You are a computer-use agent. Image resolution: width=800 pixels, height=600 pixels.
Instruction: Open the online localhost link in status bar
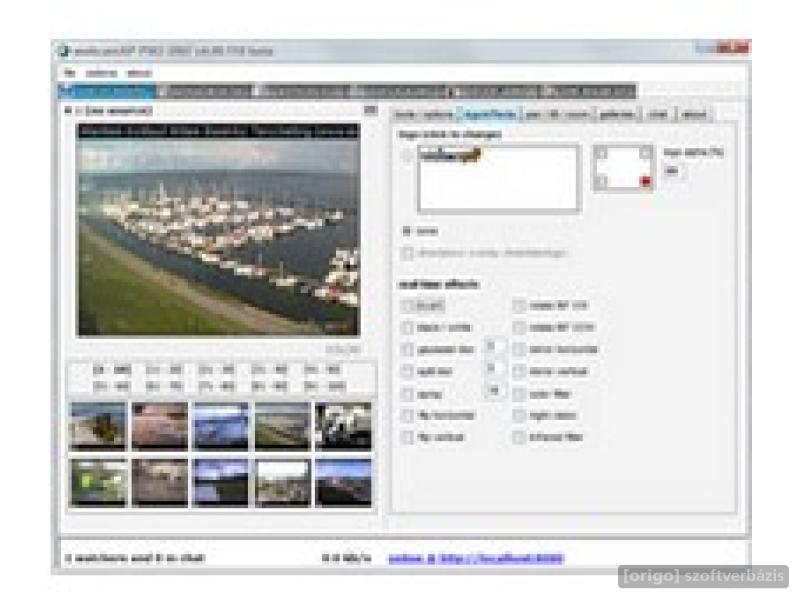(476, 559)
